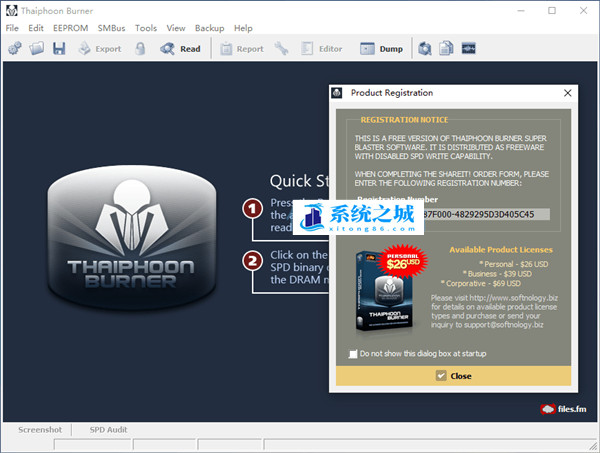The width and height of the screenshot is (600, 453).
Task: Save with the floppy disk icon
Action: pos(59,49)
